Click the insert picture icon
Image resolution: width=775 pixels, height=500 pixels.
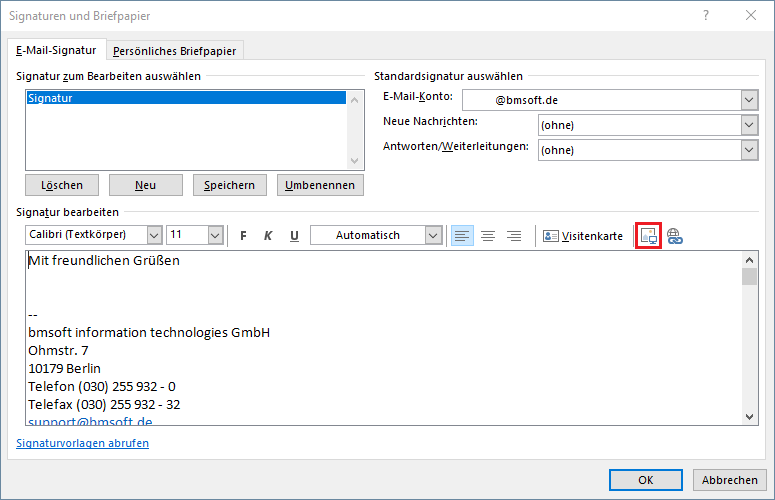[x=648, y=236]
